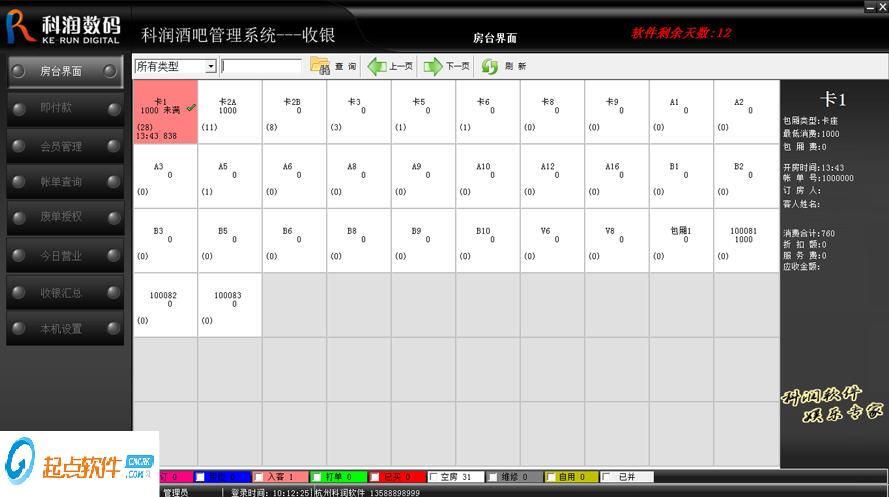The width and height of the screenshot is (889, 497).
Task: Select room card A6
Action: pyautogui.click(x=294, y=176)
